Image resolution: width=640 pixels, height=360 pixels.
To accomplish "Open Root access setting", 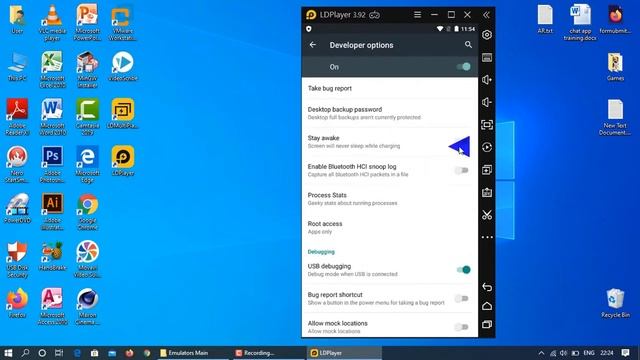I will point(390,227).
